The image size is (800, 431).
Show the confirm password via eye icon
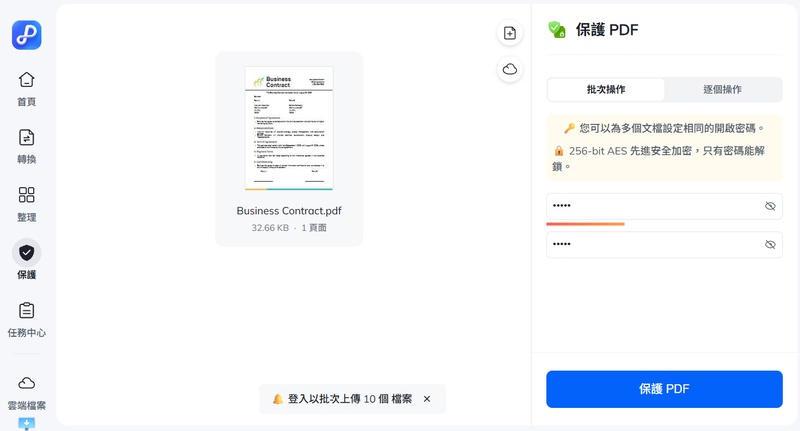click(x=770, y=245)
